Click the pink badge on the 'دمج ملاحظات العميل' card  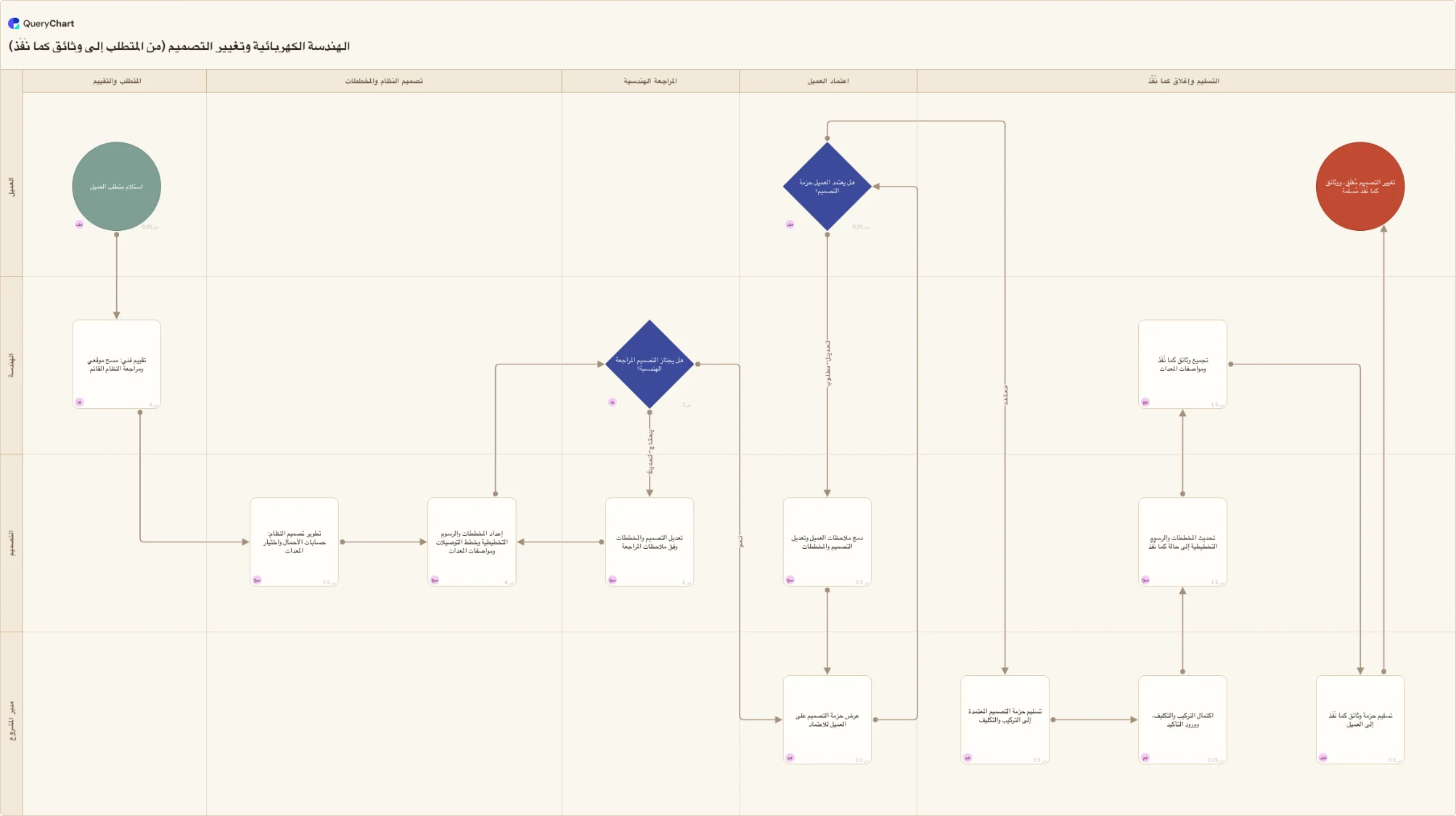(790, 580)
